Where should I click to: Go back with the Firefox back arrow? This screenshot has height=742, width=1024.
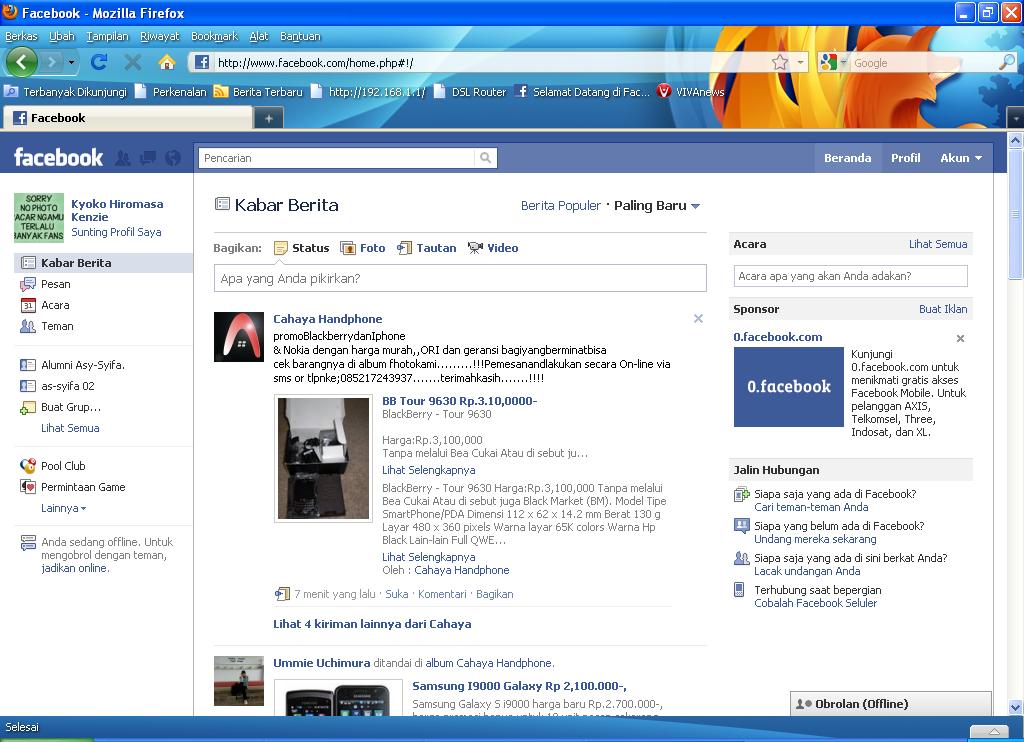point(22,63)
